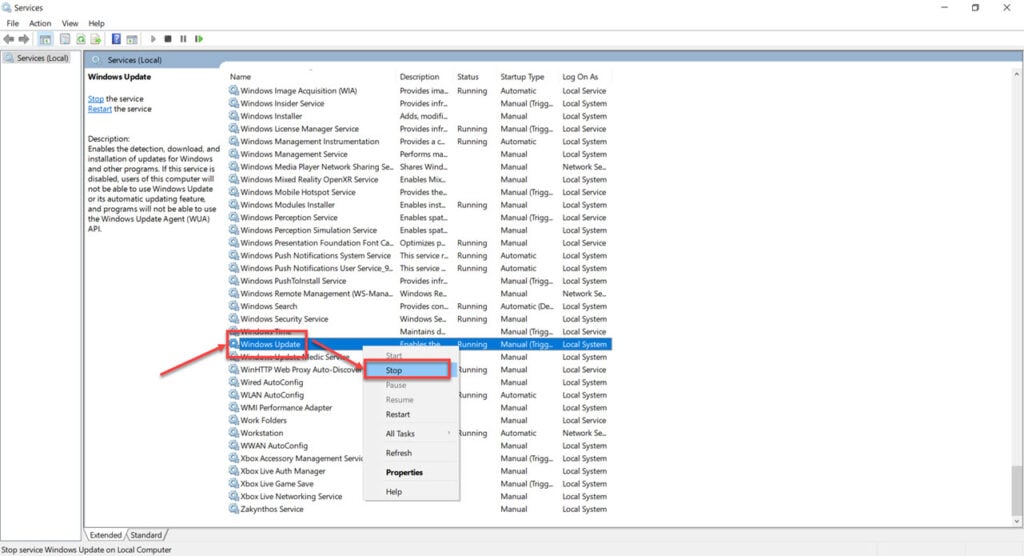Click the vertical scrollbar thumb
1024x556 pixels.
click(x=1016, y=490)
